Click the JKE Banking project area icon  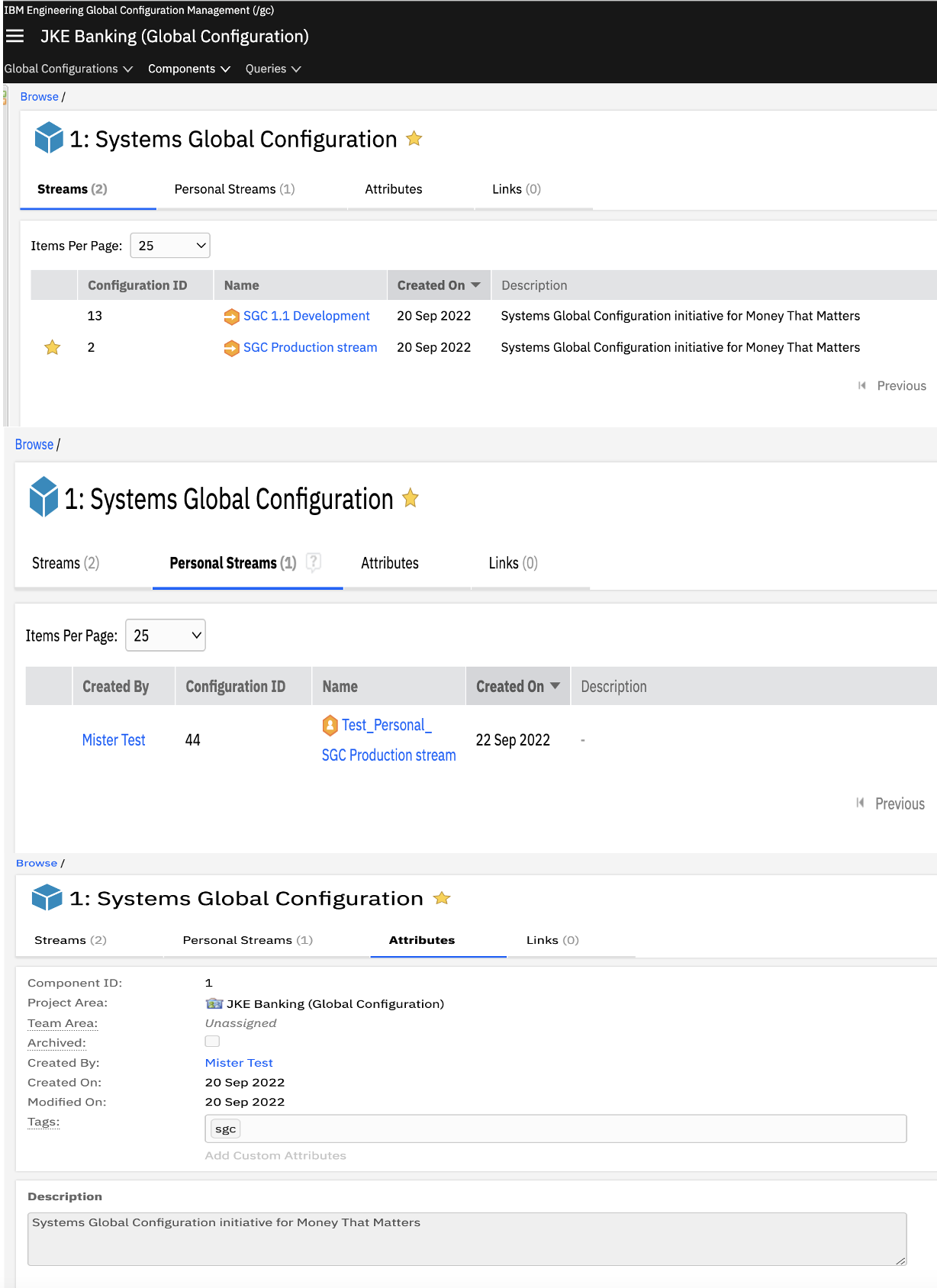[214, 1003]
